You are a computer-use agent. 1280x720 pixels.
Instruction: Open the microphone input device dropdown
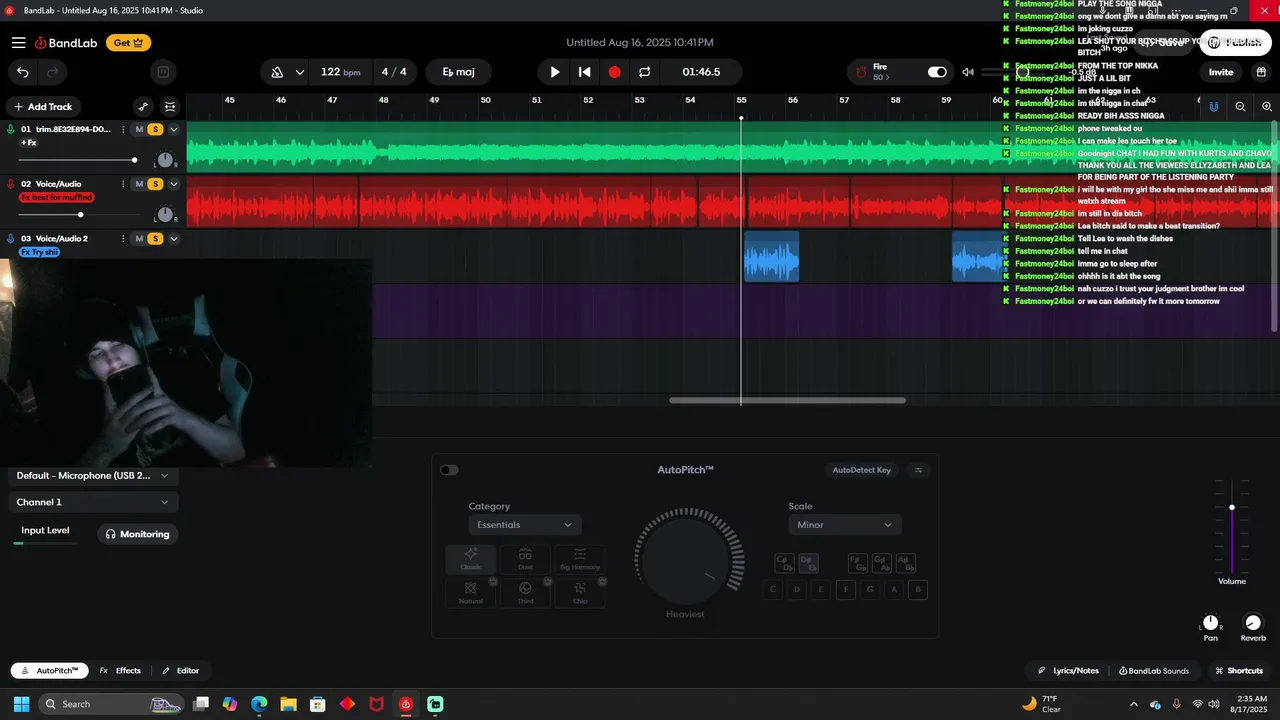coord(93,476)
